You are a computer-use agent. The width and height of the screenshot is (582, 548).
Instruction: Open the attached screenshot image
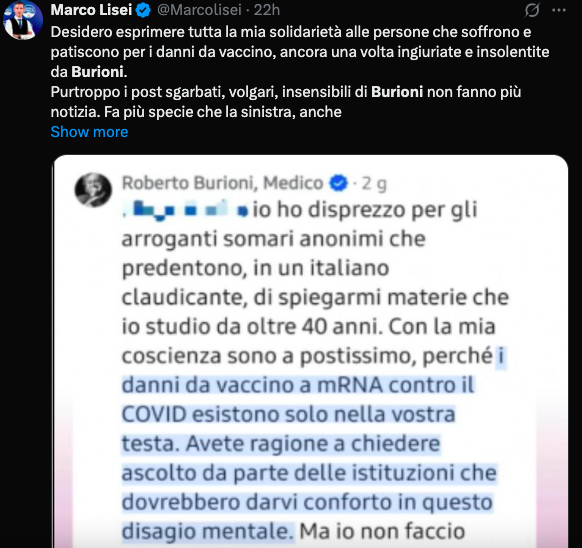(x=311, y=351)
